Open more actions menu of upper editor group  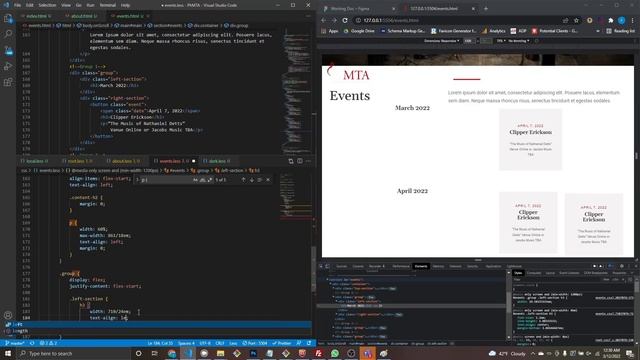point(308,16)
